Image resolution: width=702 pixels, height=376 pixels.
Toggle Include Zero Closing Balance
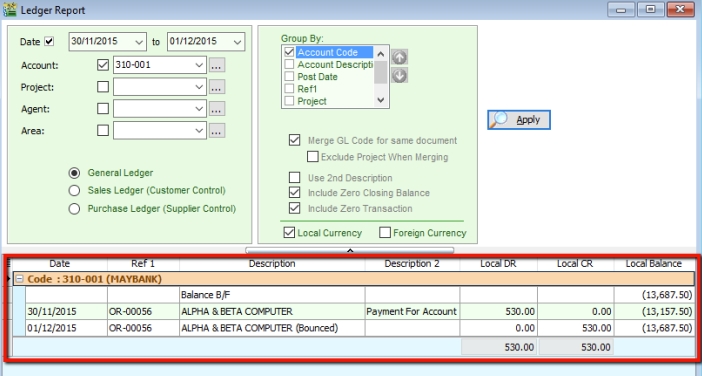click(x=295, y=193)
